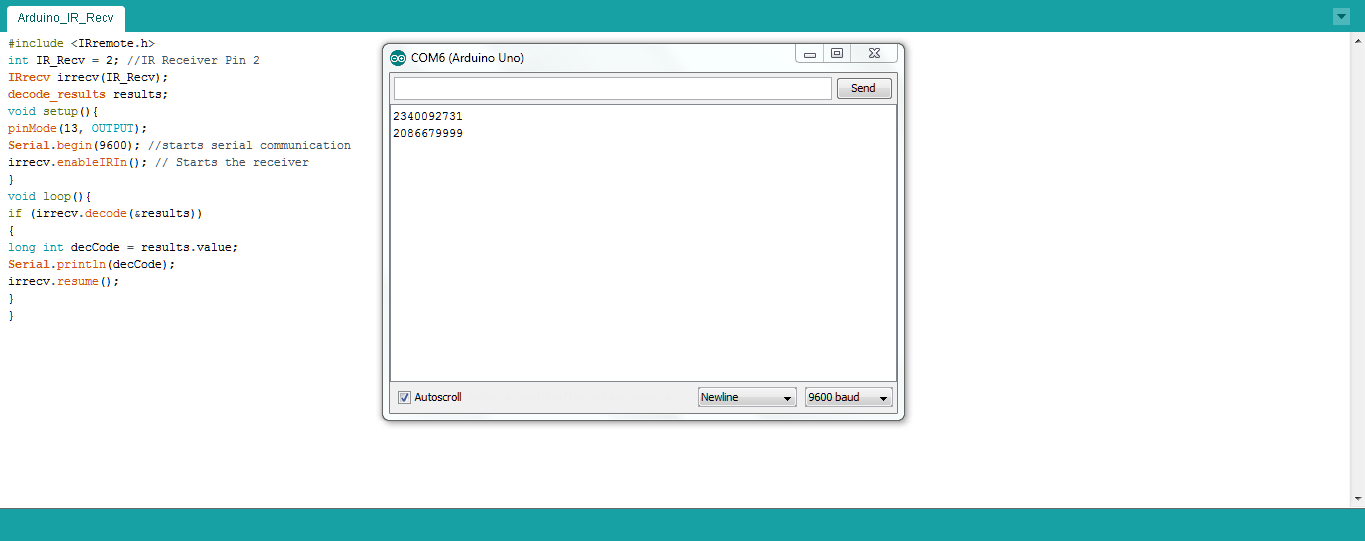Click the line int IR_Recv = 2
Screen dimensions: 1365x541
pos(134,61)
